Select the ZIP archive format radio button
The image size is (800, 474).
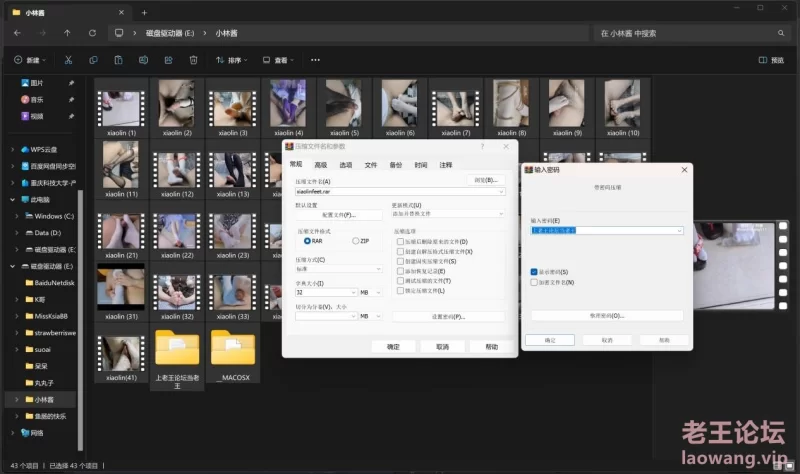[355, 241]
